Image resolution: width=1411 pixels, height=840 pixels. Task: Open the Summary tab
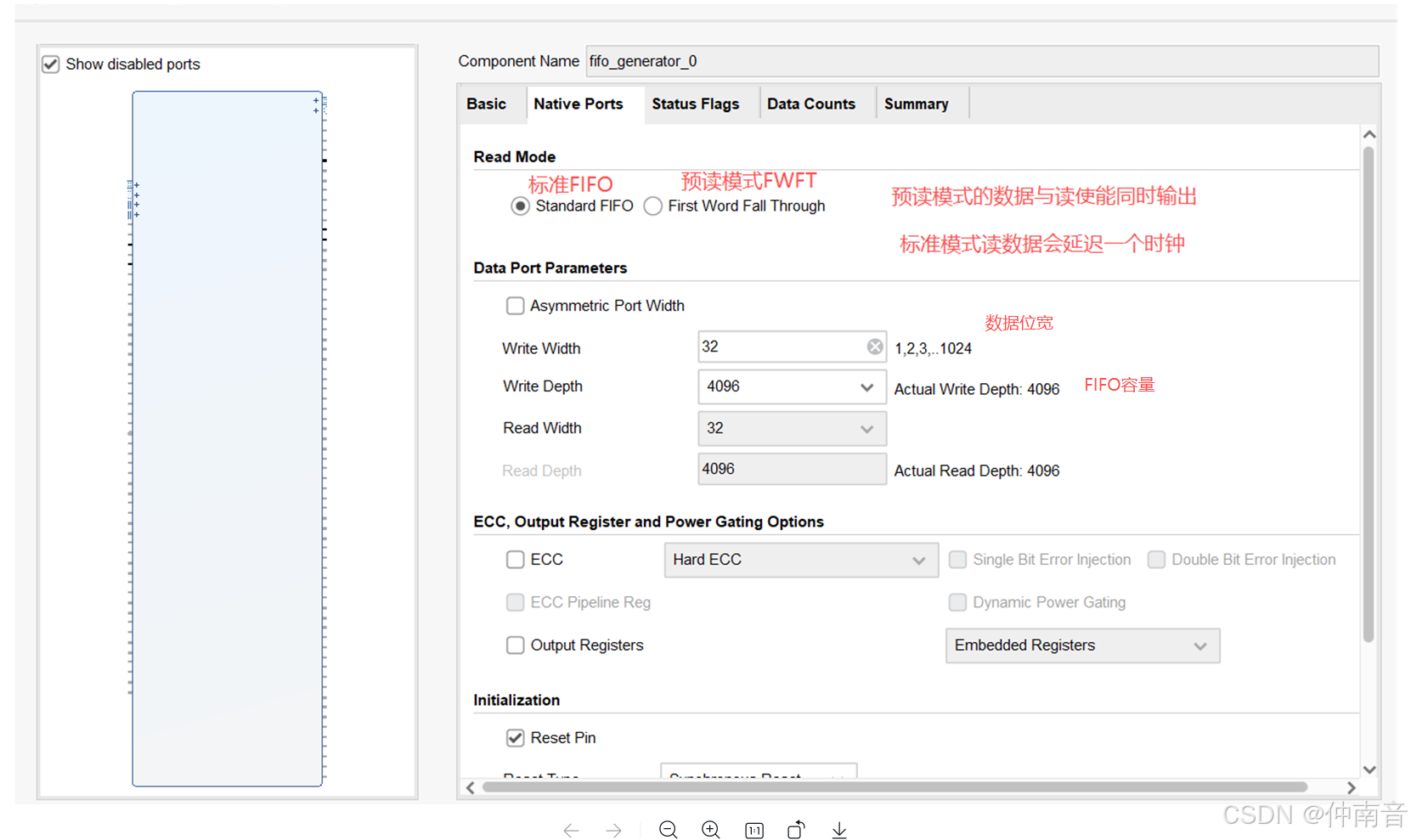click(x=917, y=104)
